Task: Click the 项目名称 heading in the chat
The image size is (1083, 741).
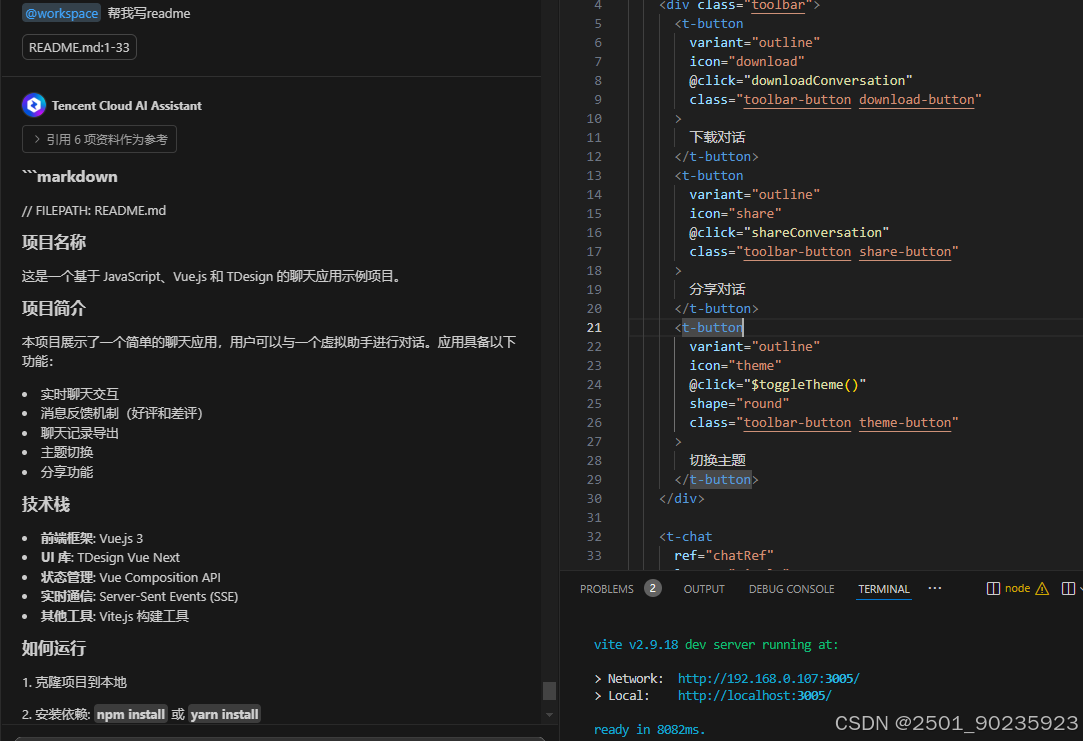Action: [54, 242]
